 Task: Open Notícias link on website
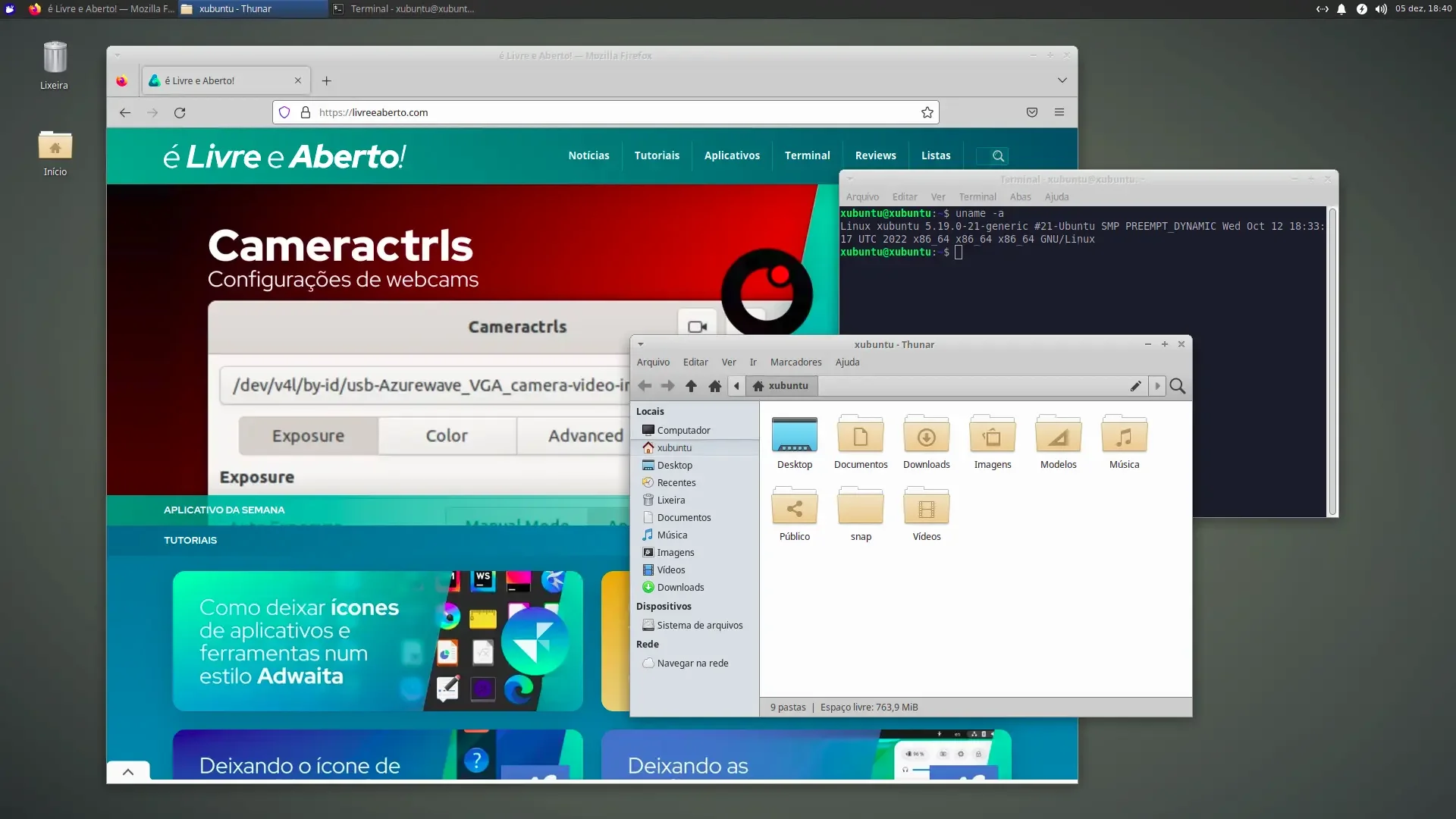tap(588, 155)
